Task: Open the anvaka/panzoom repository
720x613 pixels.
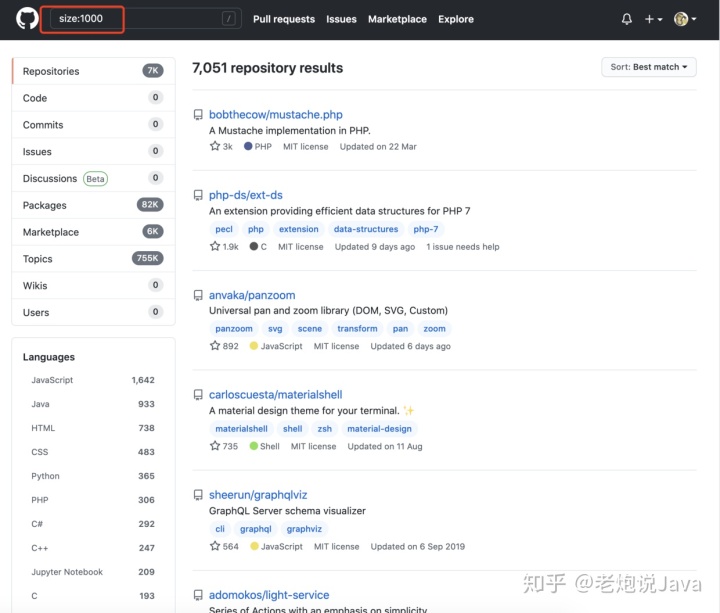Action: [x=252, y=295]
